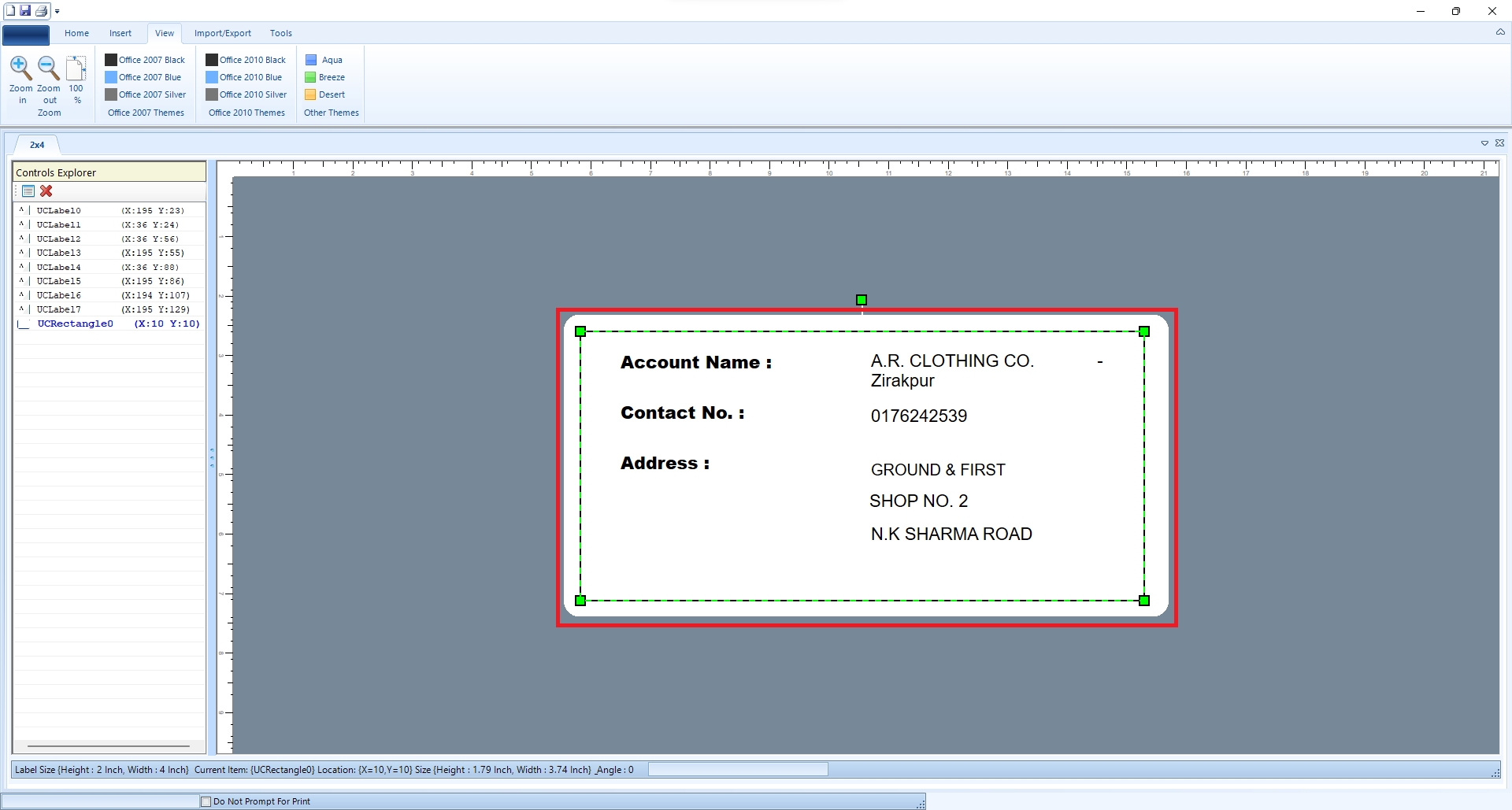Viewport: 1512px width, 810px height.
Task: Choose the Breeze green theme swatch
Action: click(x=325, y=77)
